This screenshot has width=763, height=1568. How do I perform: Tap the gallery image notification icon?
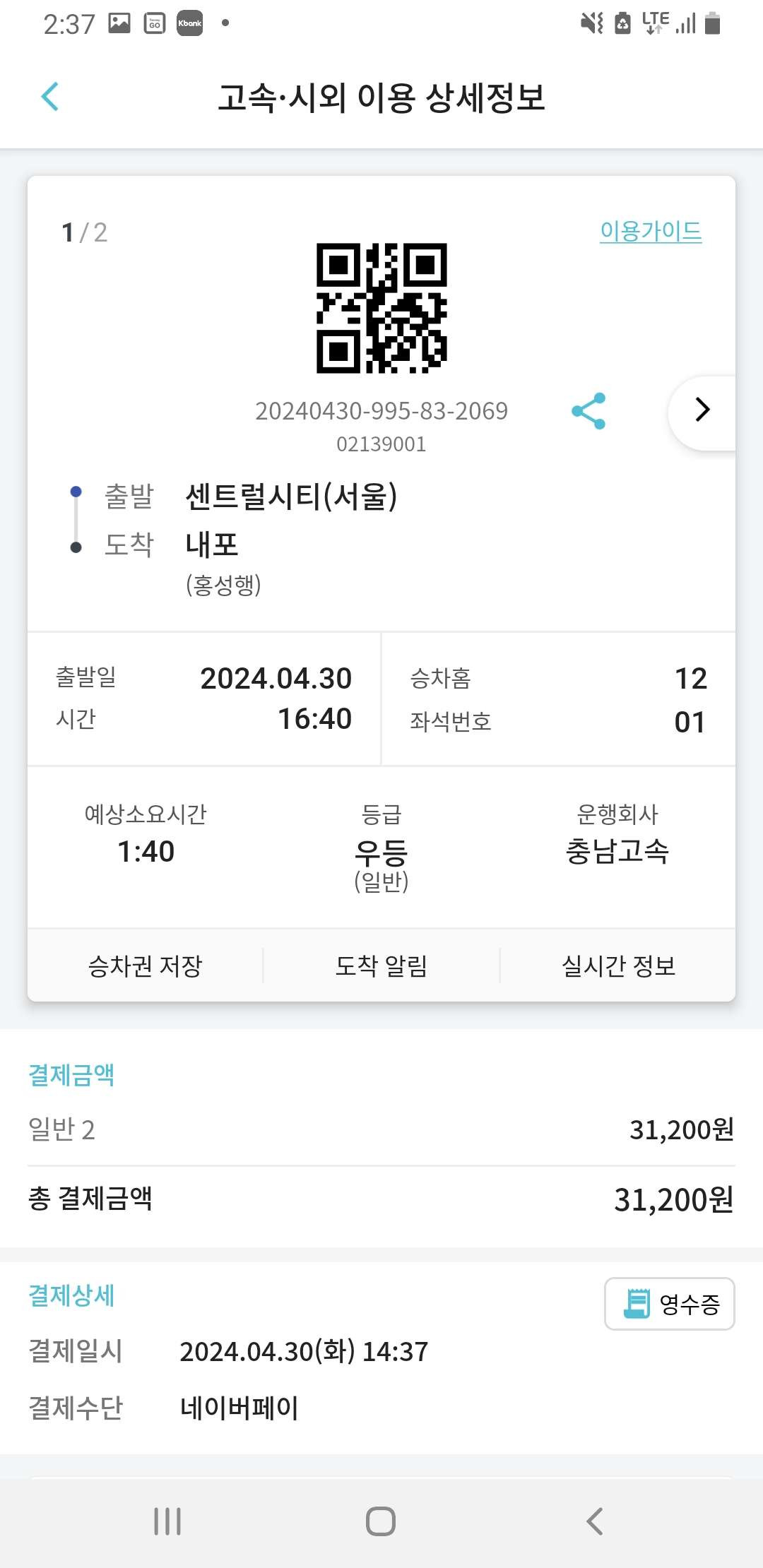(x=119, y=23)
